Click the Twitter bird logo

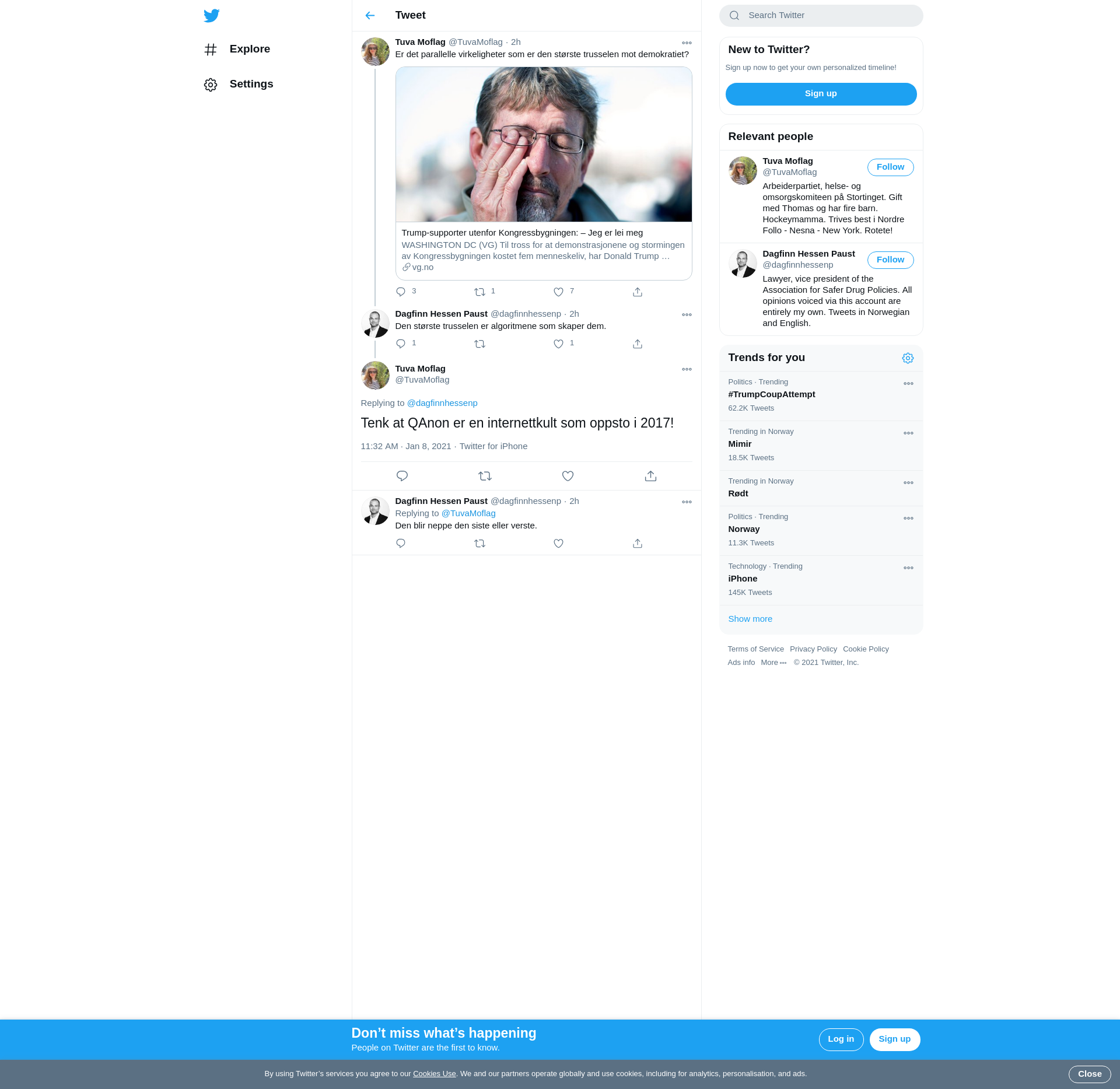tap(211, 16)
